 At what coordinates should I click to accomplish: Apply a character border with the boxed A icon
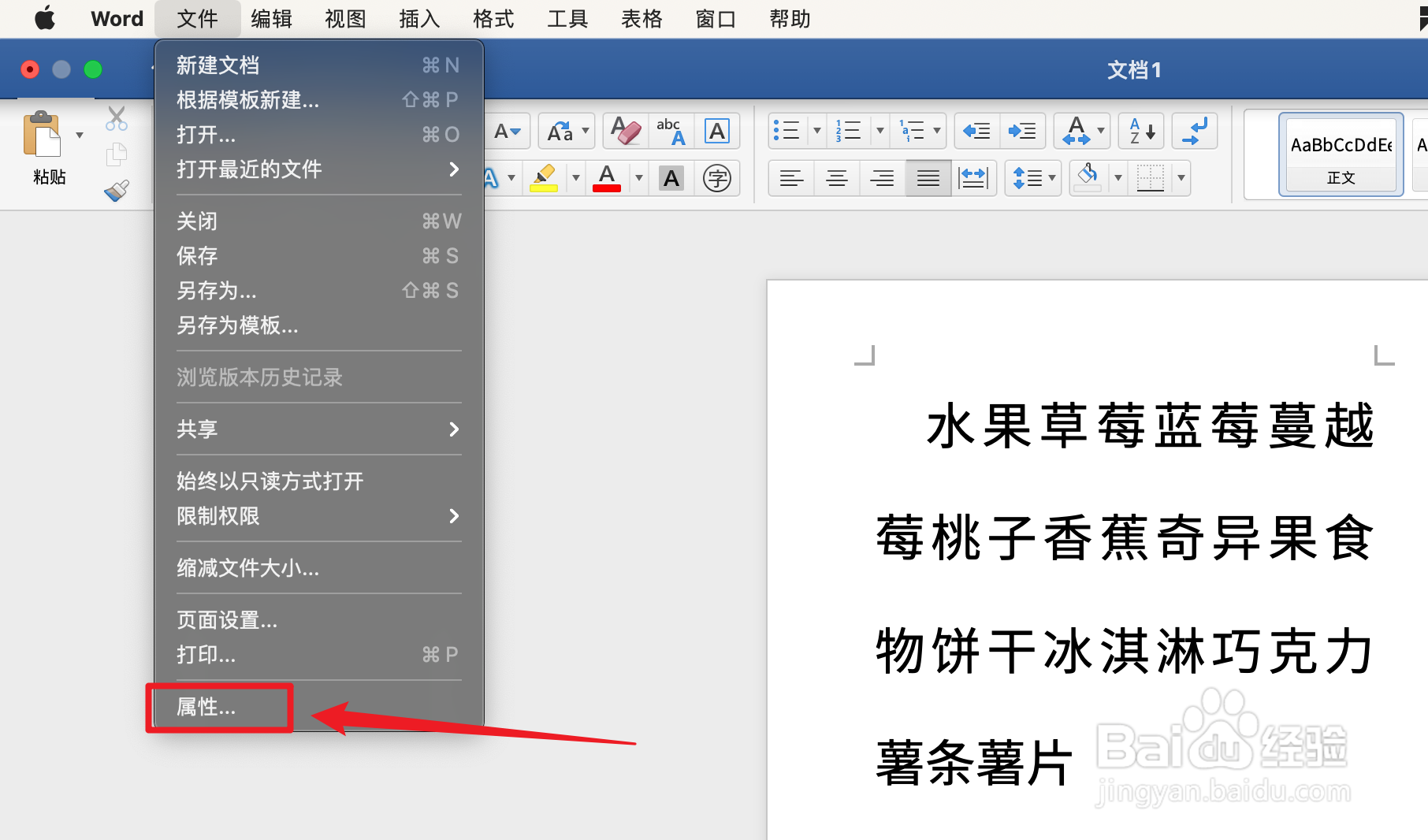point(717,131)
